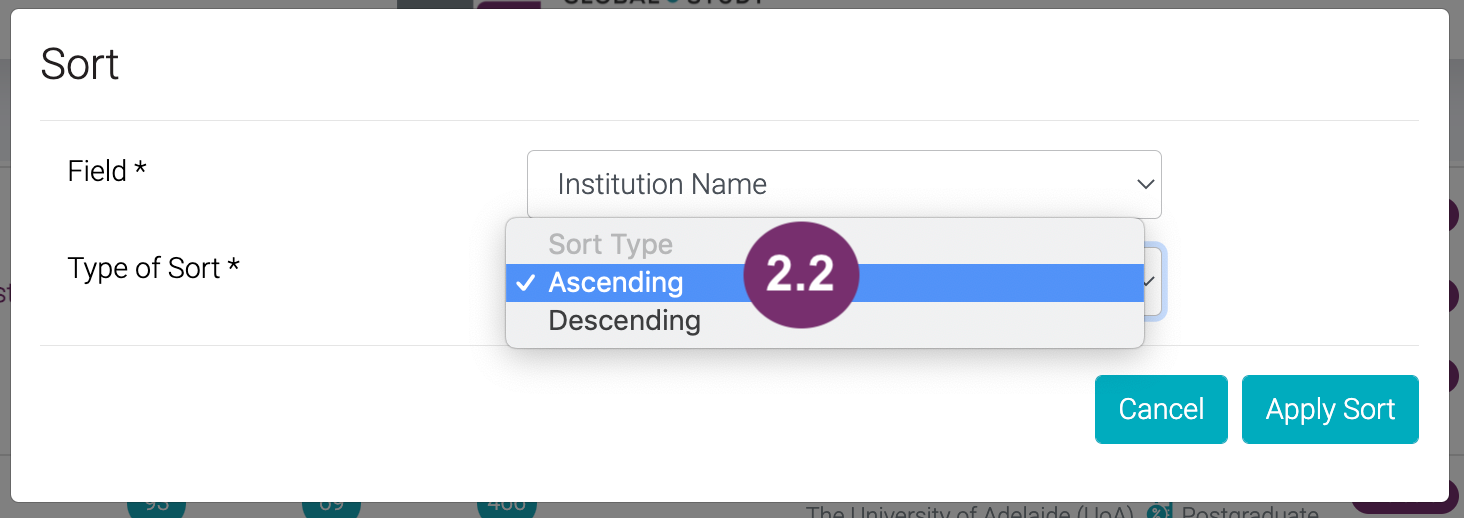Click the chevron arrow on the Field dropdown
The width and height of the screenshot is (1464, 518).
[1145, 184]
